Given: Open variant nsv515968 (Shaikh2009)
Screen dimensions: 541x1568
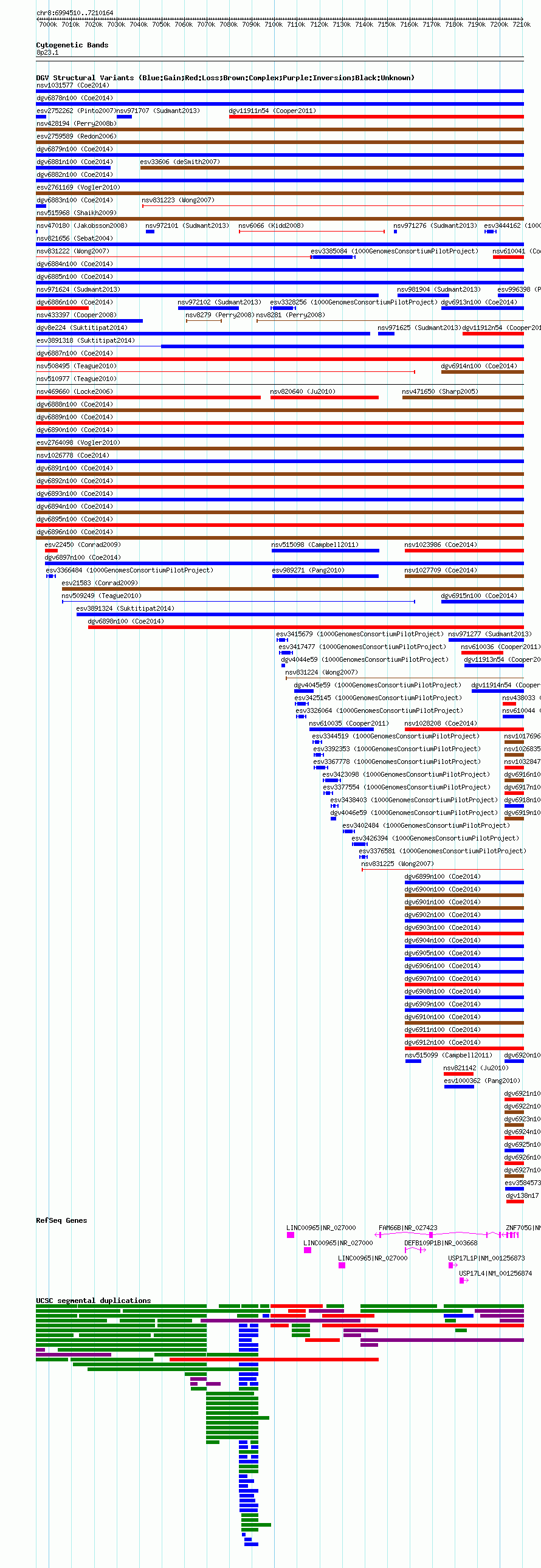Looking at the screenshot, I should pyautogui.click(x=77, y=213).
